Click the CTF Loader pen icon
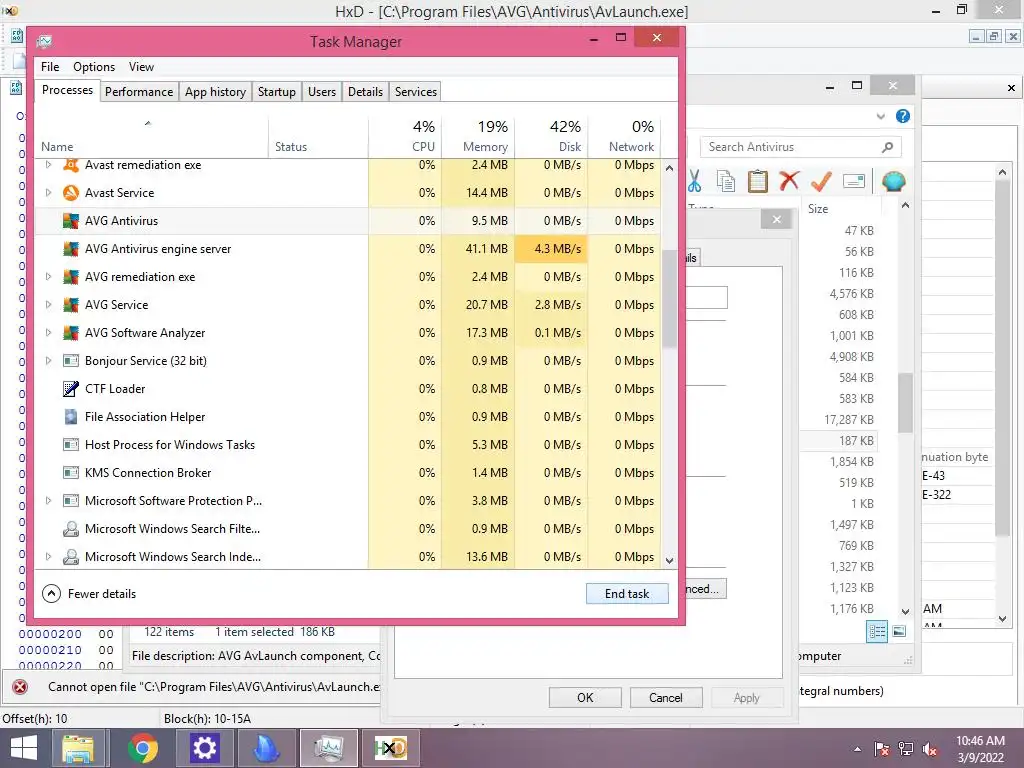This screenshot has height=768, width=1024. click(x=71, y=389)
